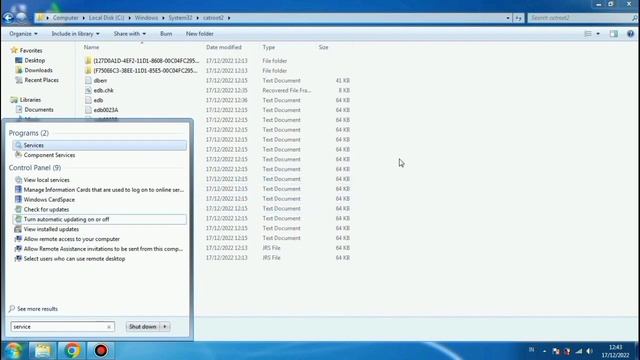The image size is (640, 360).
Task: Toggle the preview pane icon
Action: (x=614, y=34)
